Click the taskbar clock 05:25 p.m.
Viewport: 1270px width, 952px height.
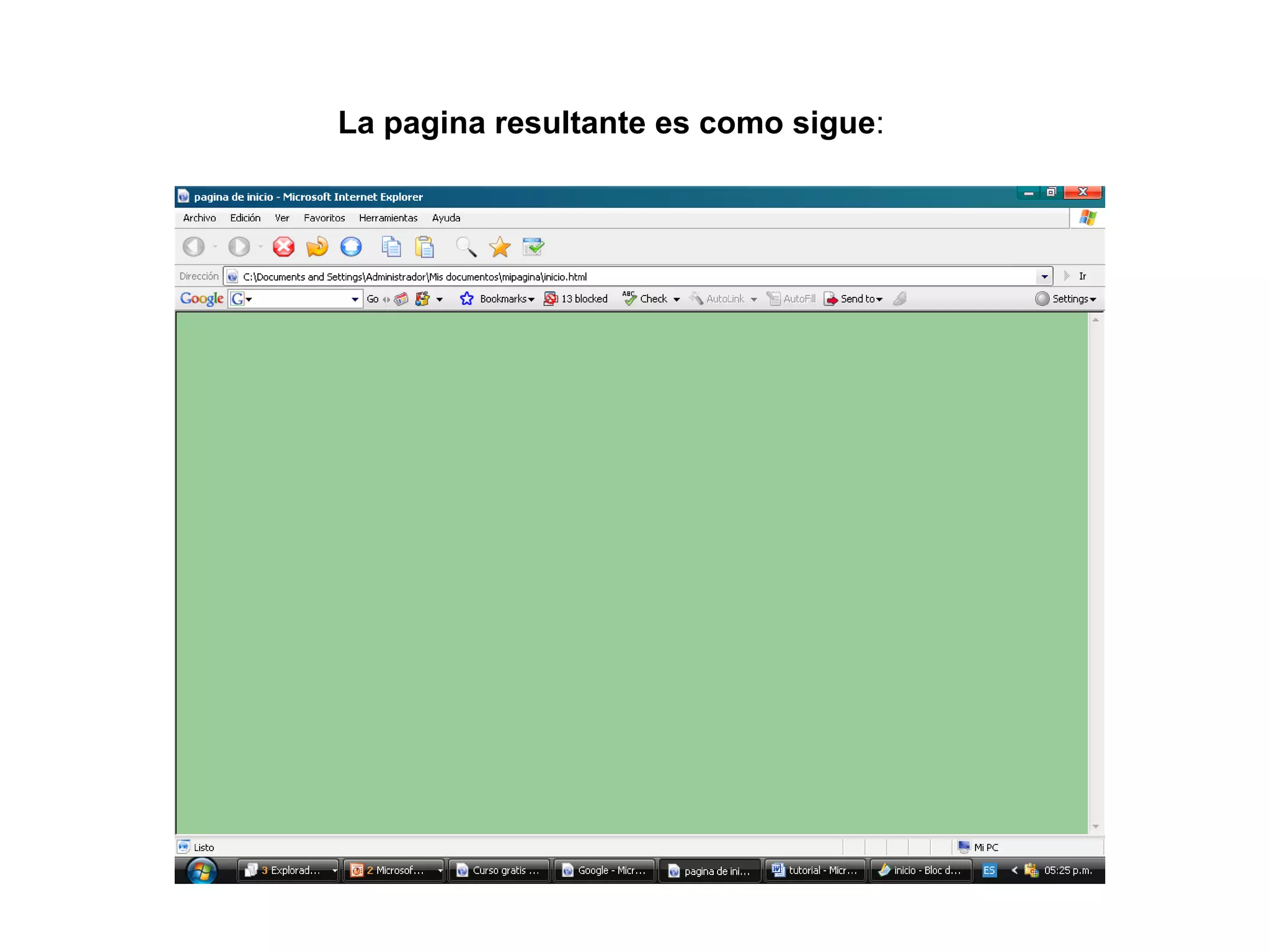click(x=1068, y=870)
